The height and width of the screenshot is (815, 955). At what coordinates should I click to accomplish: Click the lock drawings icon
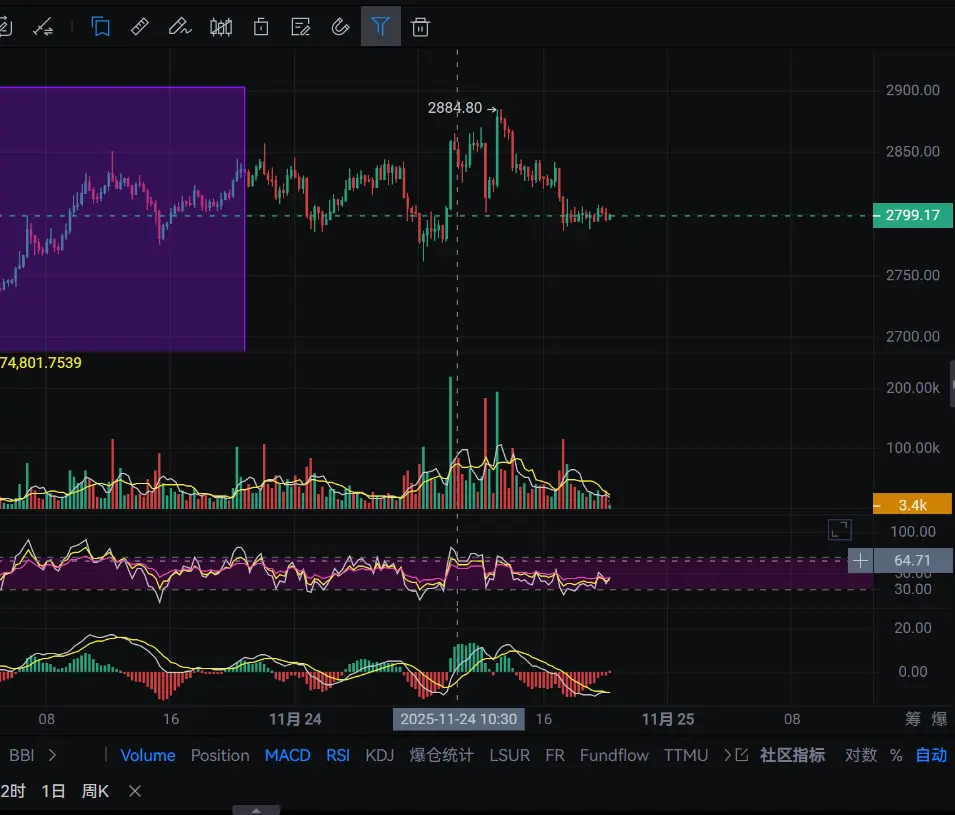point(261,27)
